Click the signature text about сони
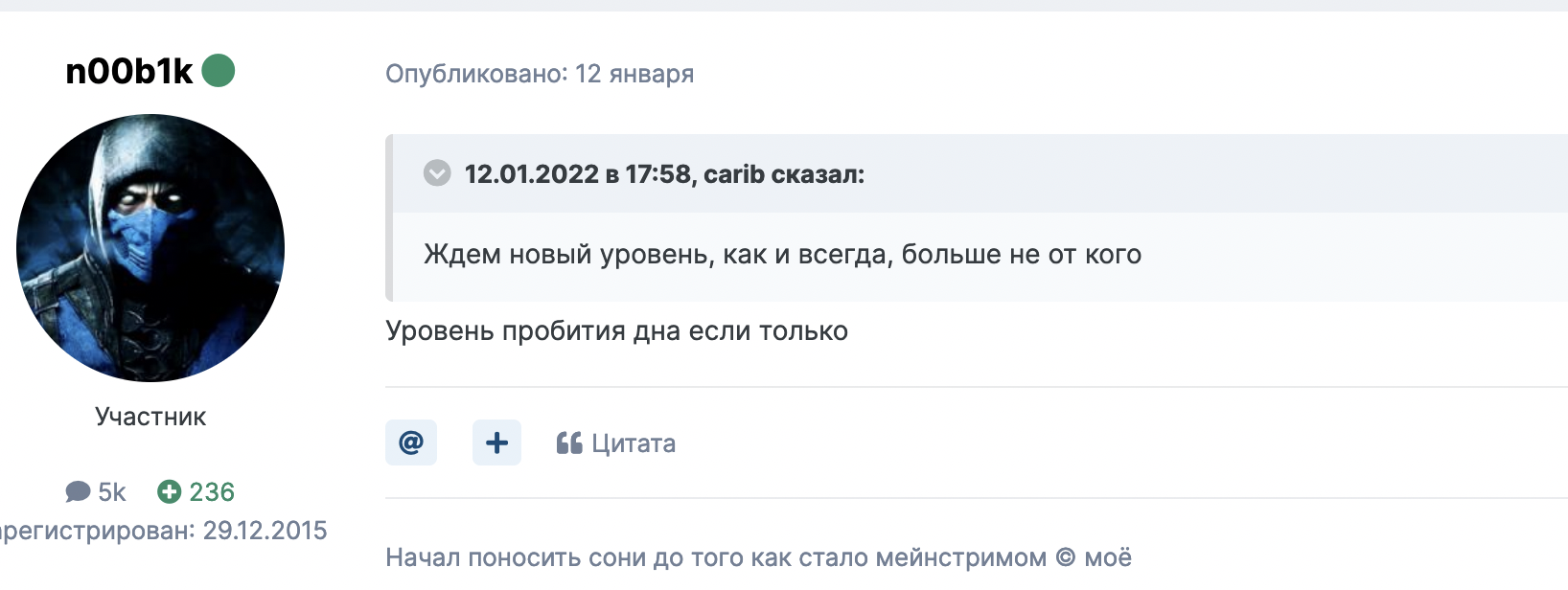This screenshot has width=1568, height=590. click(x=759, y=557)
